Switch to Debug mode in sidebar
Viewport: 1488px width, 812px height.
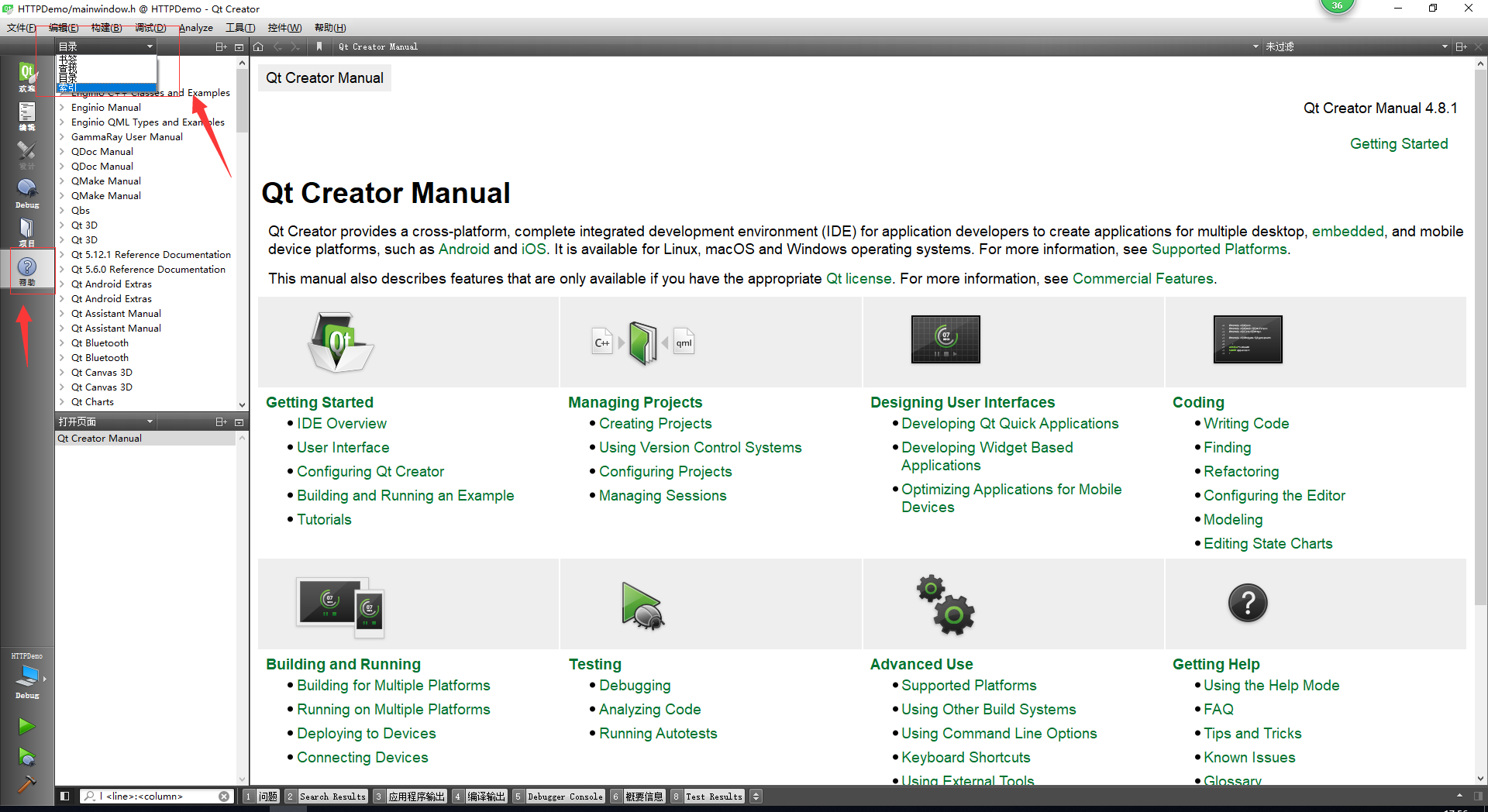pyautogui.click(x=27, y=193)
